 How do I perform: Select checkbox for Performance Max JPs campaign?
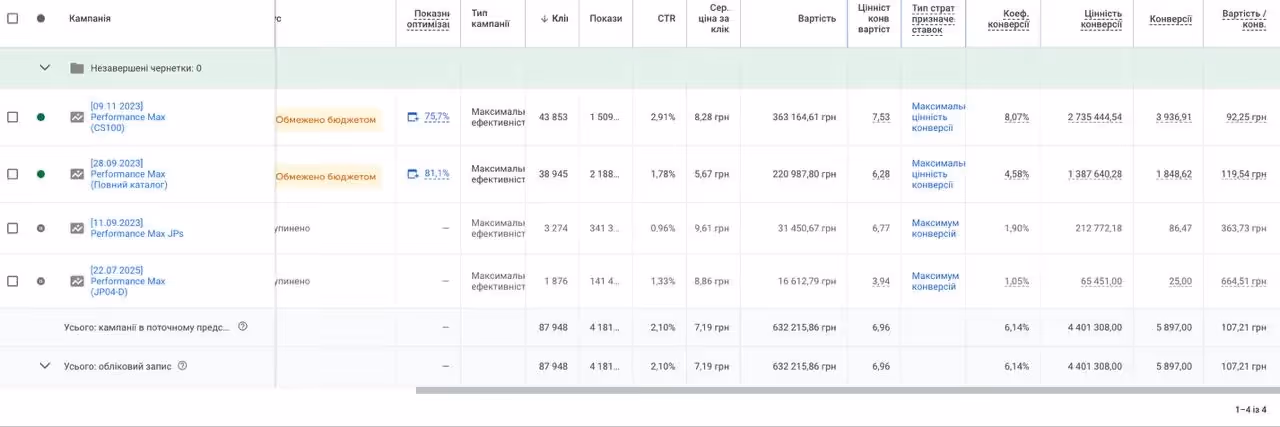pyautogui.click(x=13, y=228)
